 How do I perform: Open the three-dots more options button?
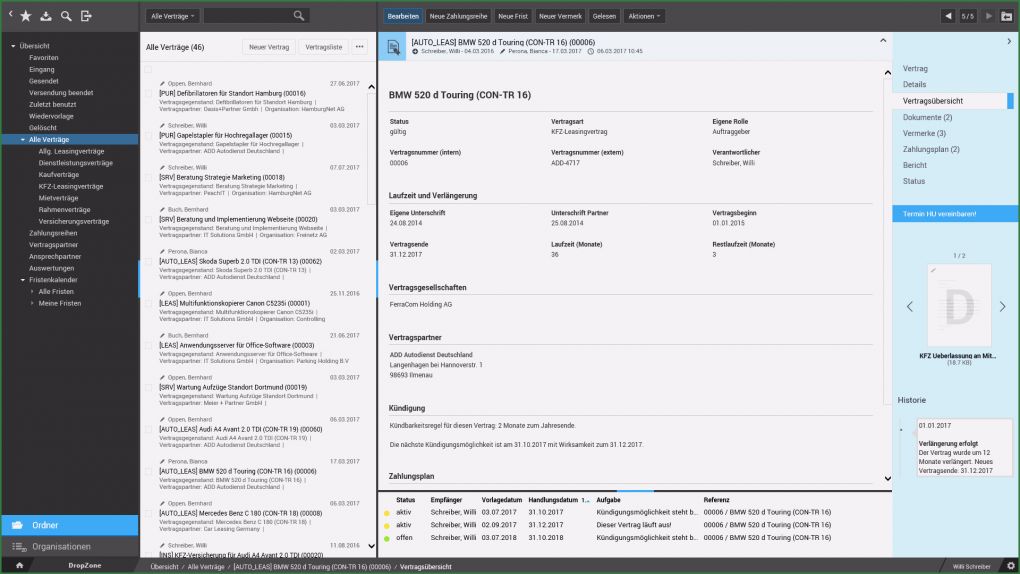[359, 47]
